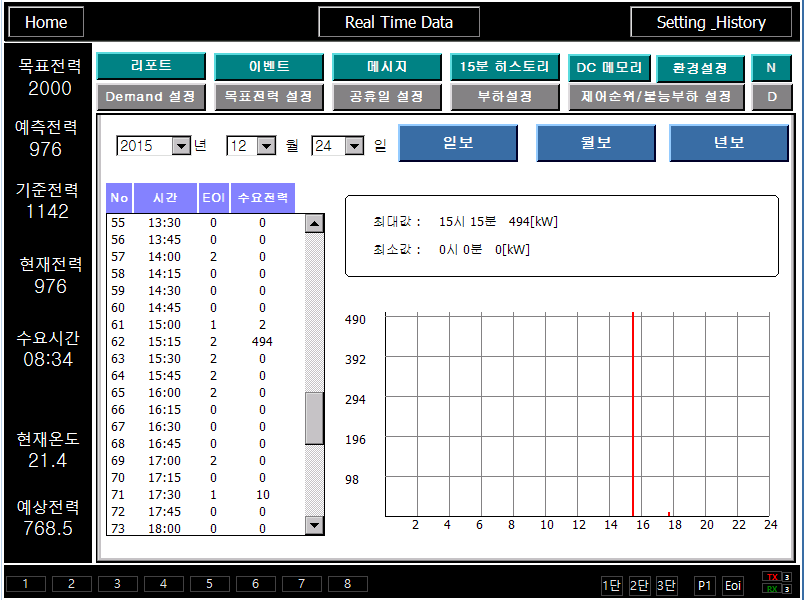Click load indicator 7 in bottom bar
804x600 pixels.
(x=302, y=584)
